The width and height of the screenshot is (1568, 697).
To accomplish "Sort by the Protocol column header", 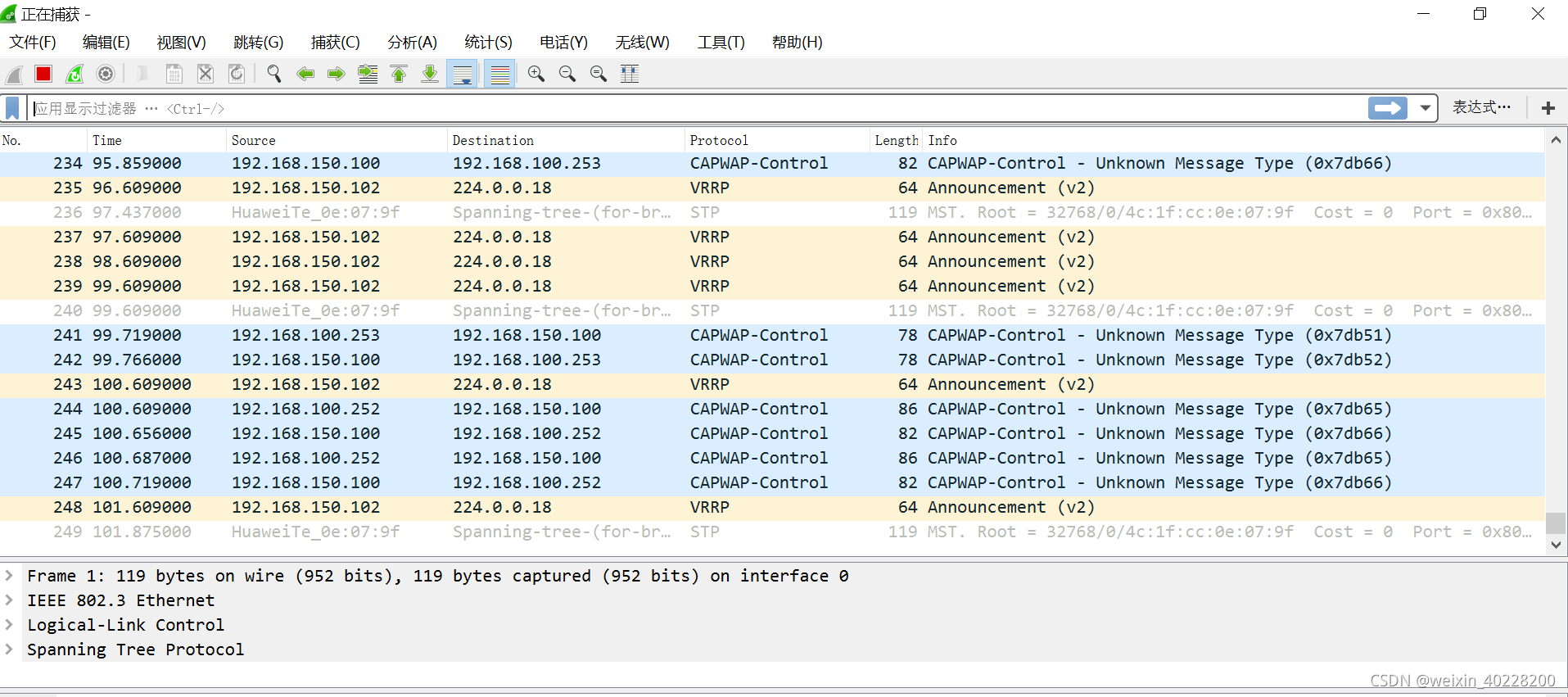I will 777,141.
